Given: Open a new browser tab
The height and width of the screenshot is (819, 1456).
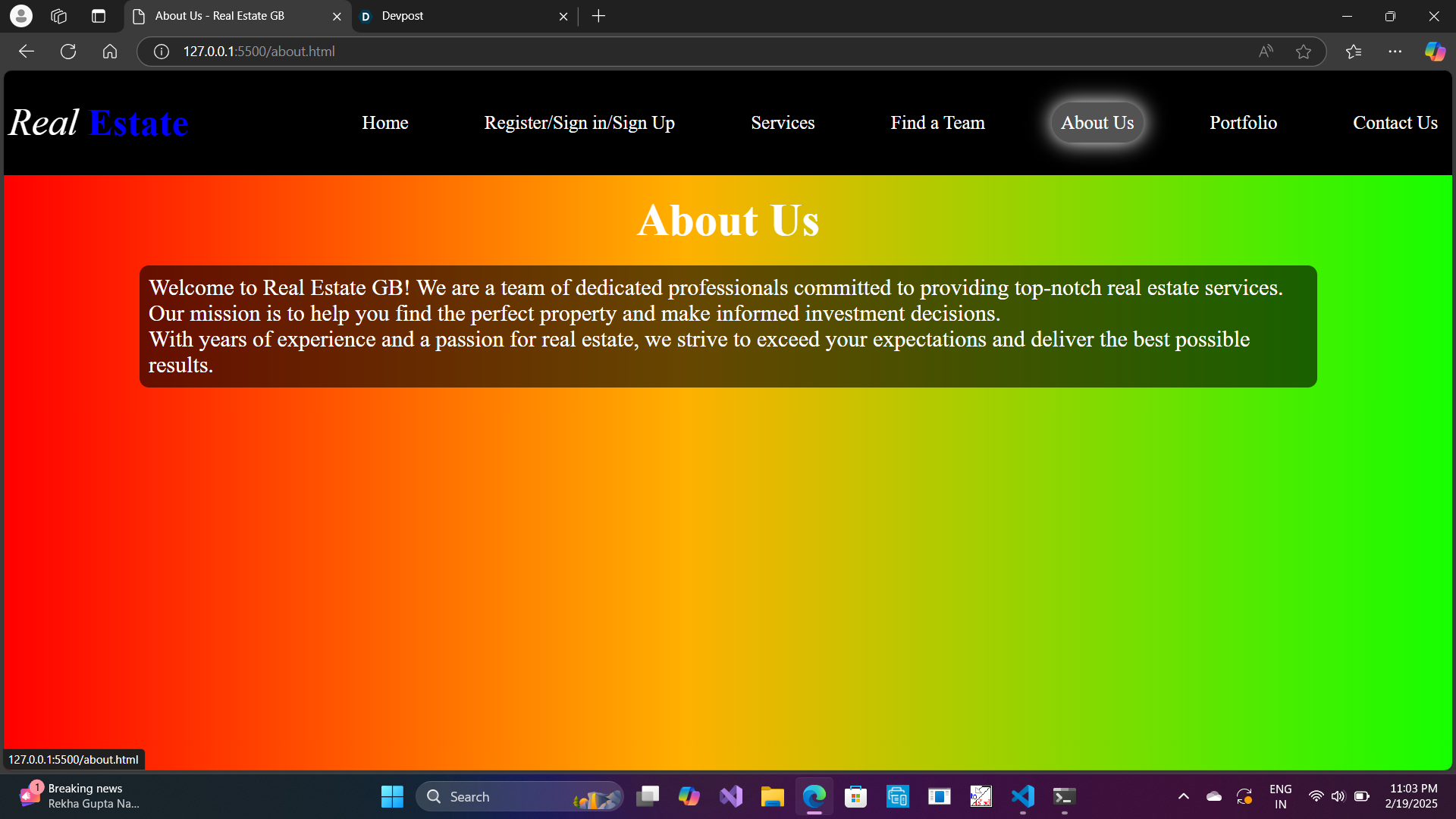Looking at the screenshot, I should coord(598,16).
